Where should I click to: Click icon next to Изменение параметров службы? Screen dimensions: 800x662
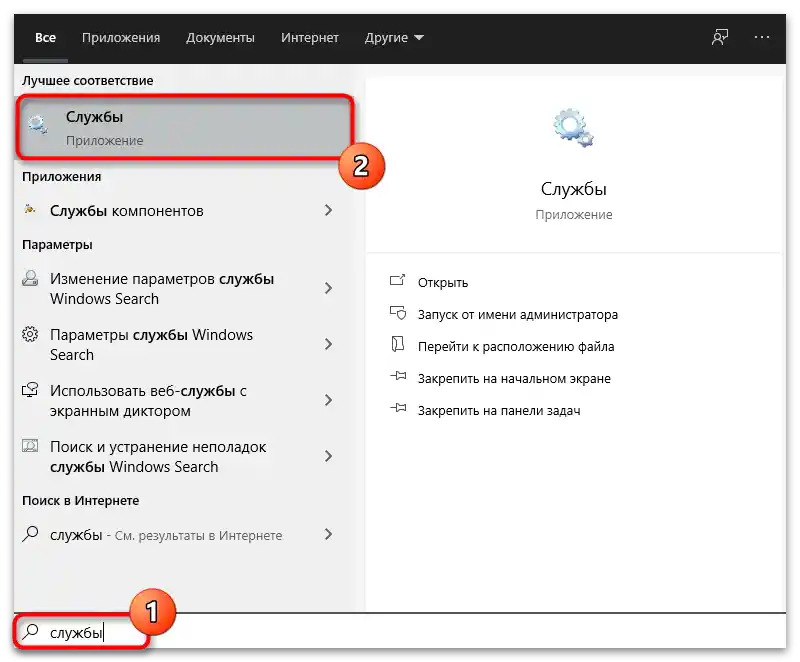30,278
